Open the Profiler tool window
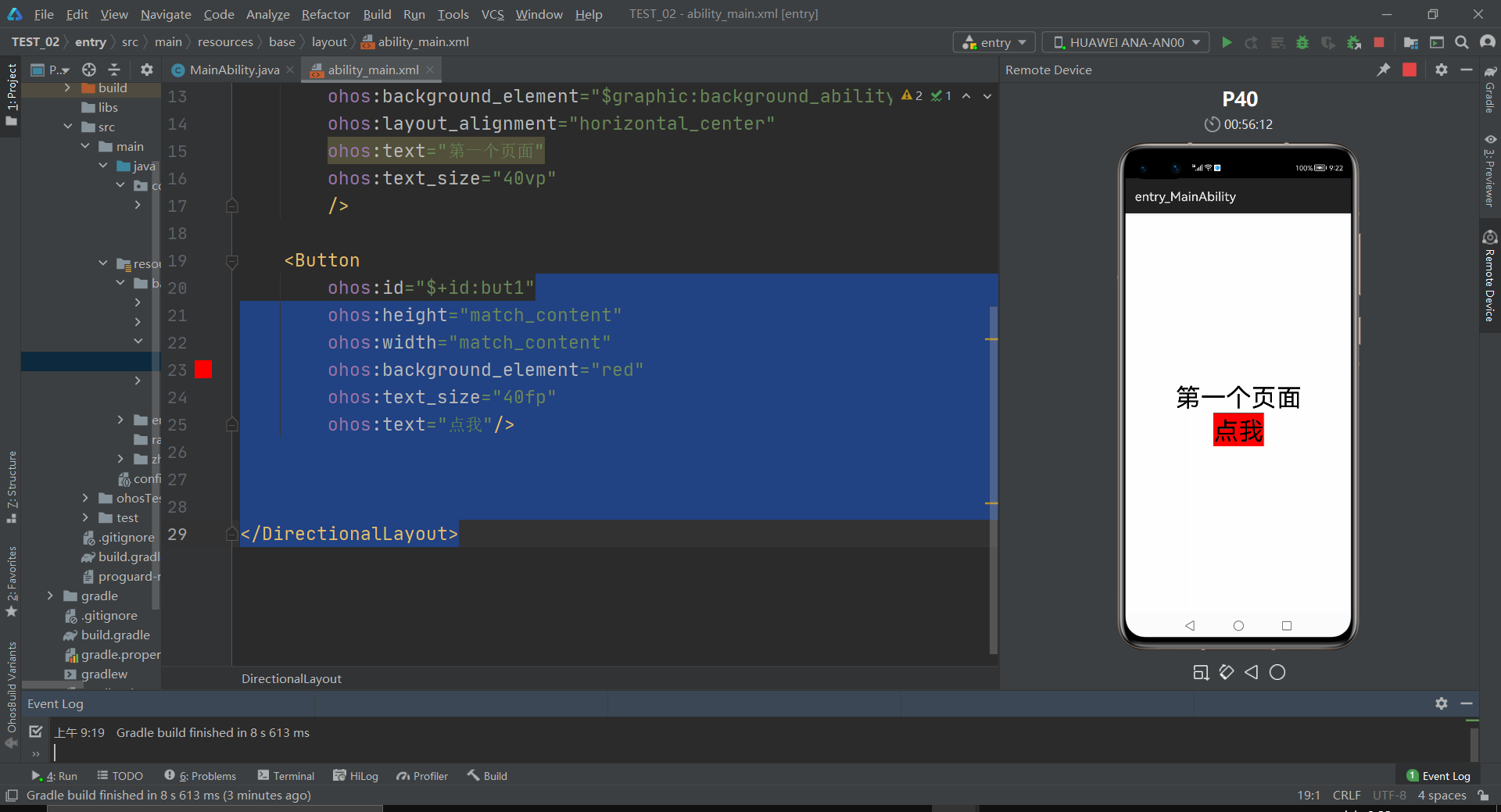This screenshot has height=812, width=1501. [422, 775]
